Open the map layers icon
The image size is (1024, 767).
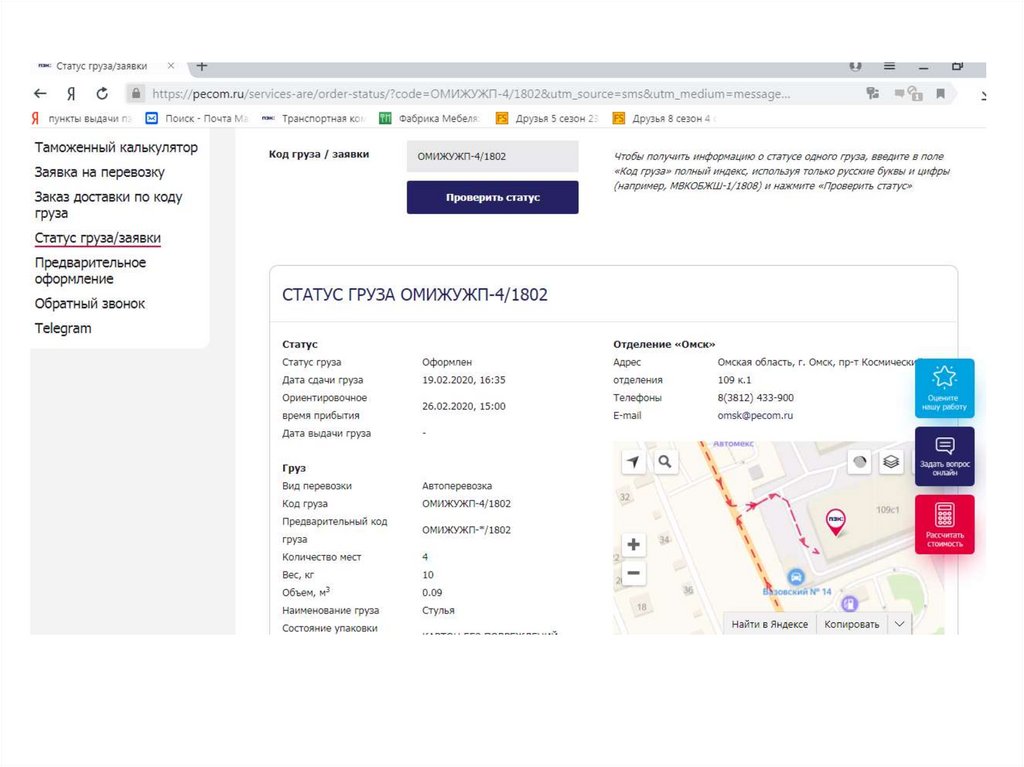pyautogui.click(x=892, y=461)
